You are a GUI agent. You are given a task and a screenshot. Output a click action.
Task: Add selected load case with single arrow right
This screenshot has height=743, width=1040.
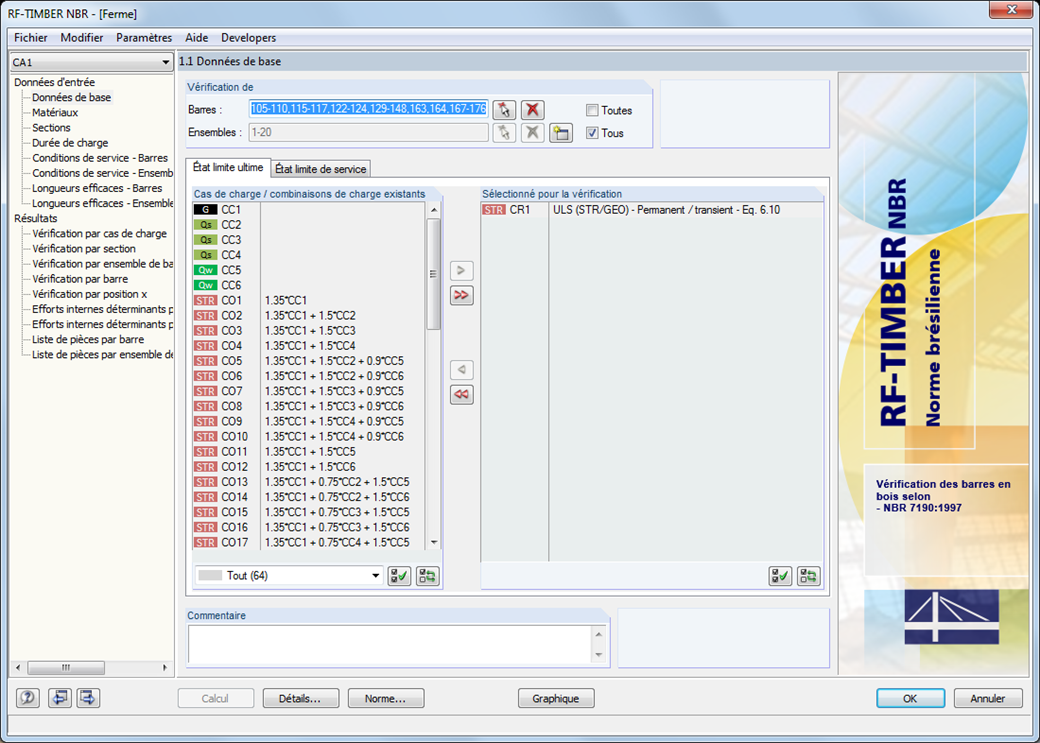(x=462, y=270)
